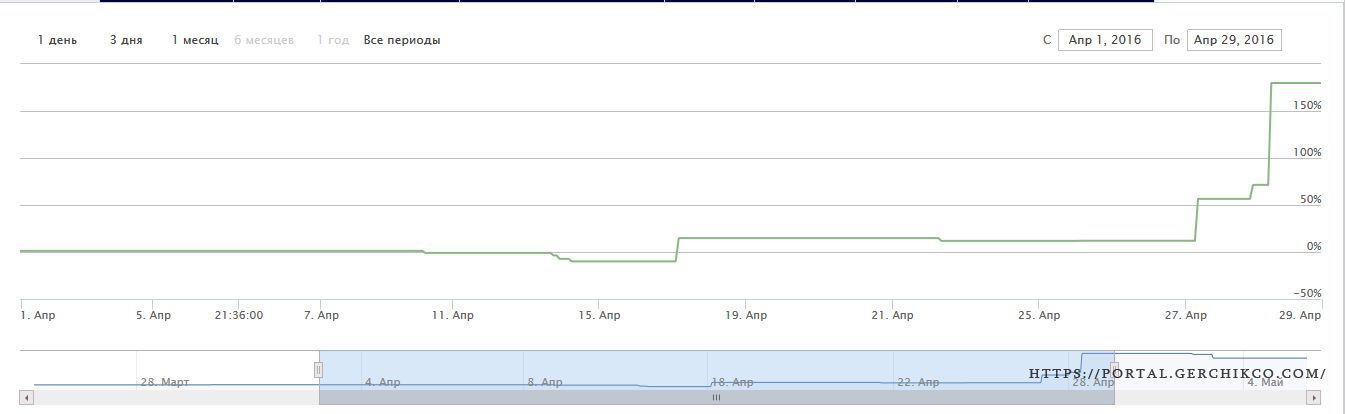Switch range to '3 дня'
The image size is (1345, 414).
click(126, 40)
